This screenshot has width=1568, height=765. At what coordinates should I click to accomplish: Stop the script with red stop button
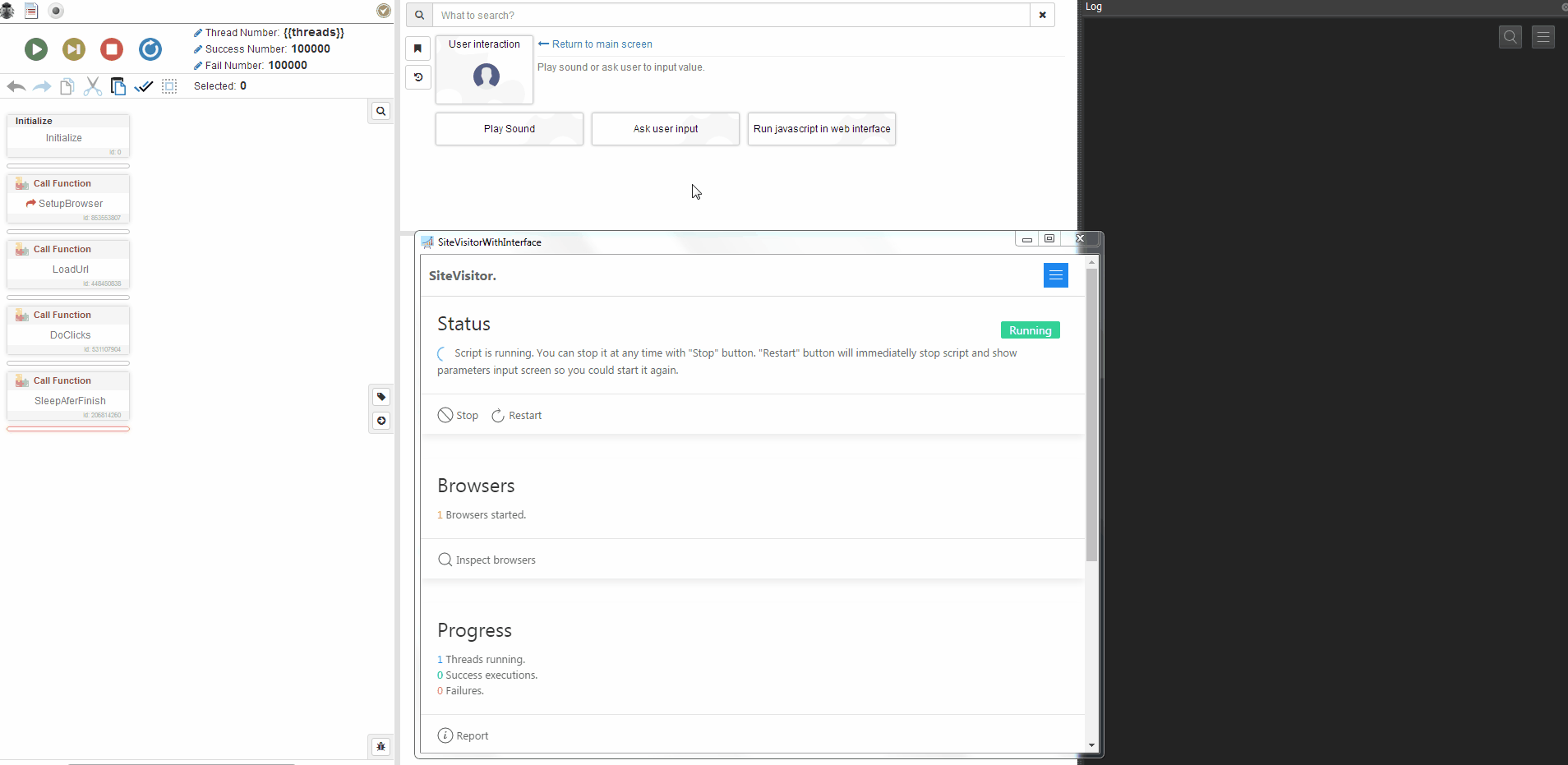click(112, 49)
